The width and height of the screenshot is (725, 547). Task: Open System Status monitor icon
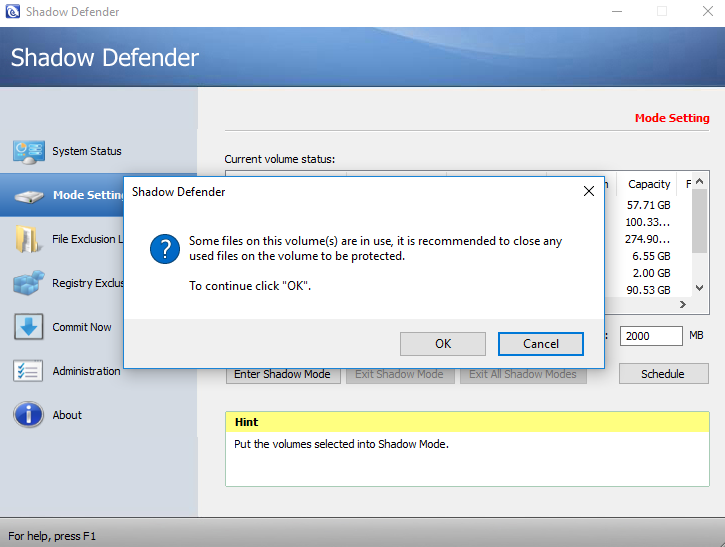(29, 152)
